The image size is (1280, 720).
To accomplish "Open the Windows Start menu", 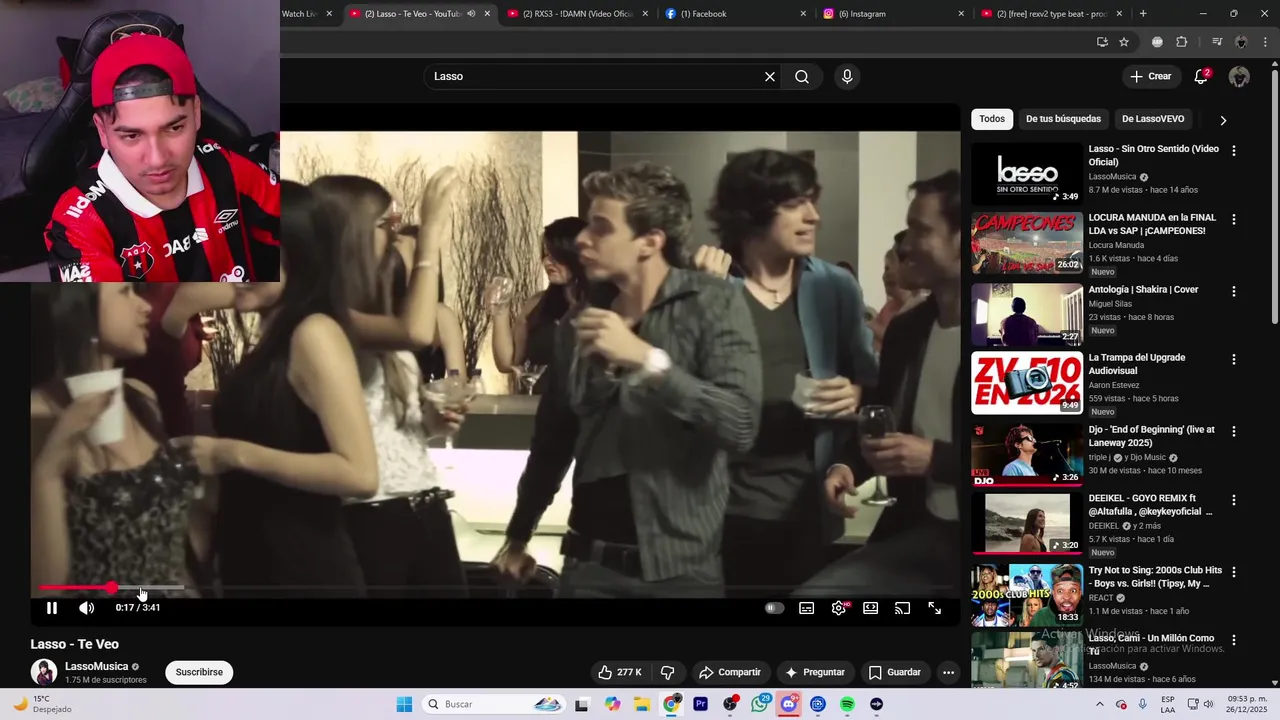I will [404, 704].
